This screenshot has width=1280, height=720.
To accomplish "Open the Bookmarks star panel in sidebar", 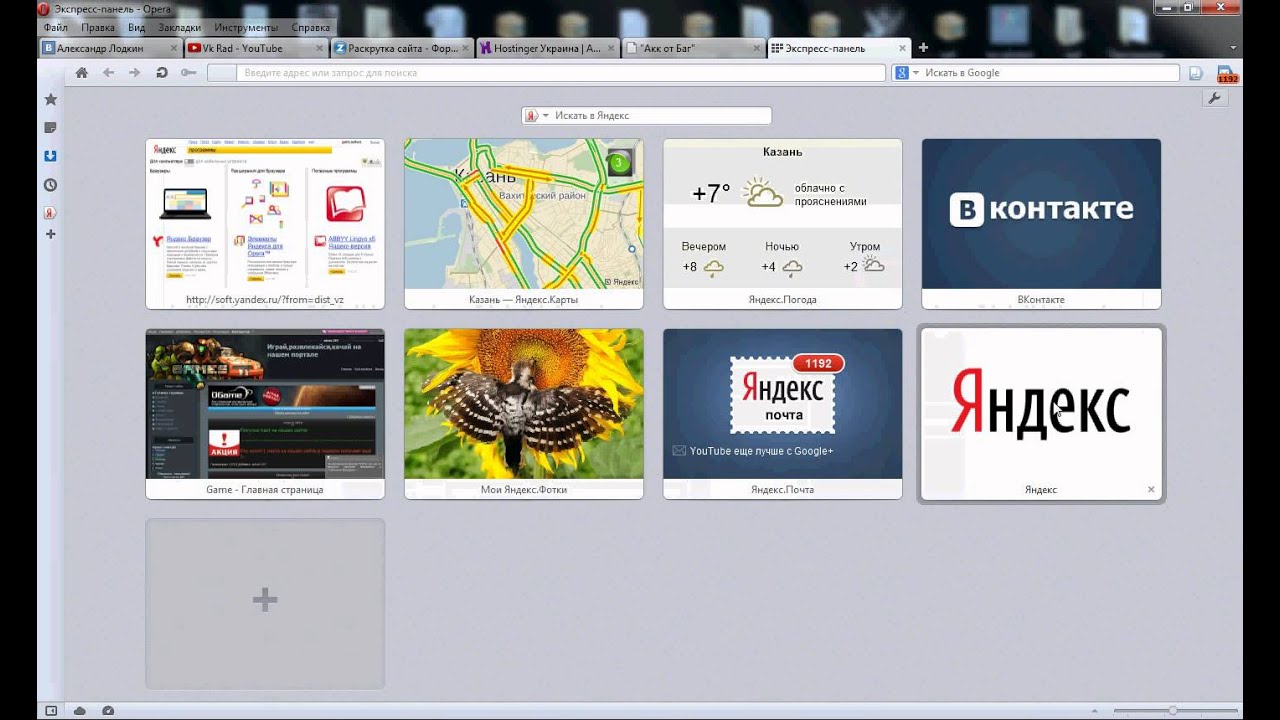I will [x=50, y=99].
